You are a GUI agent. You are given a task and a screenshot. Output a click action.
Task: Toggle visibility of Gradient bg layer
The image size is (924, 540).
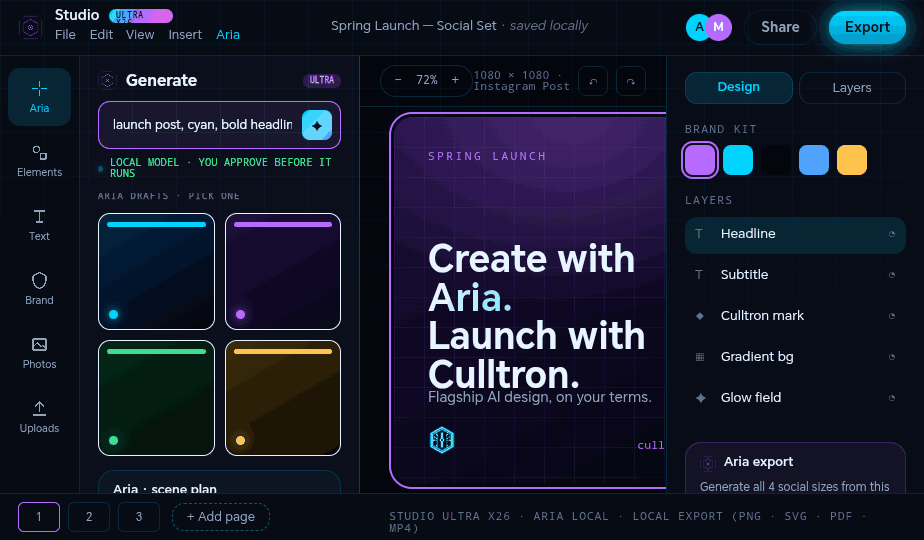click(892, 357)
